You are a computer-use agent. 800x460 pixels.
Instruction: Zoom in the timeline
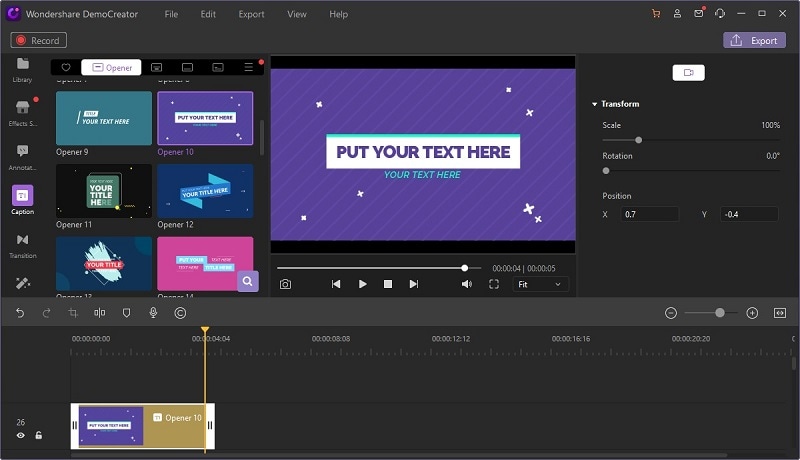tap(752, 313)
